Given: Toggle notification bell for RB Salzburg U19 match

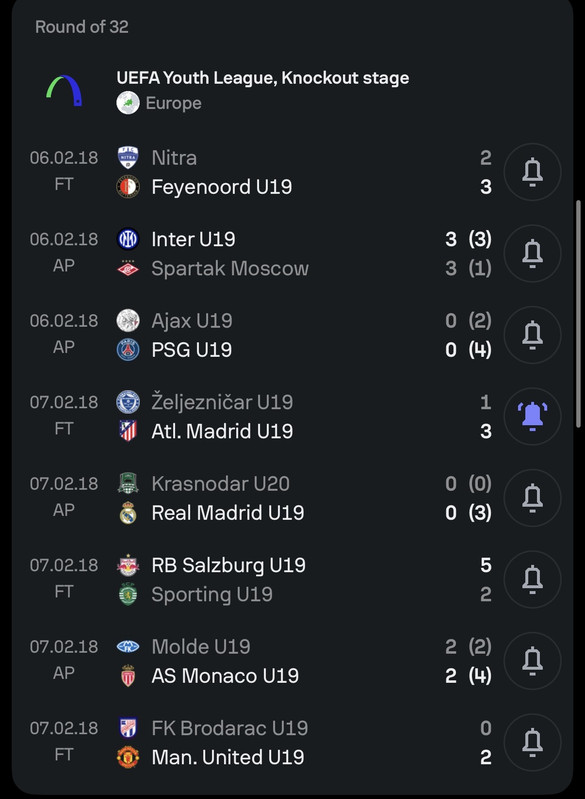Looking at the screenshot, I should tap(533, 580).
